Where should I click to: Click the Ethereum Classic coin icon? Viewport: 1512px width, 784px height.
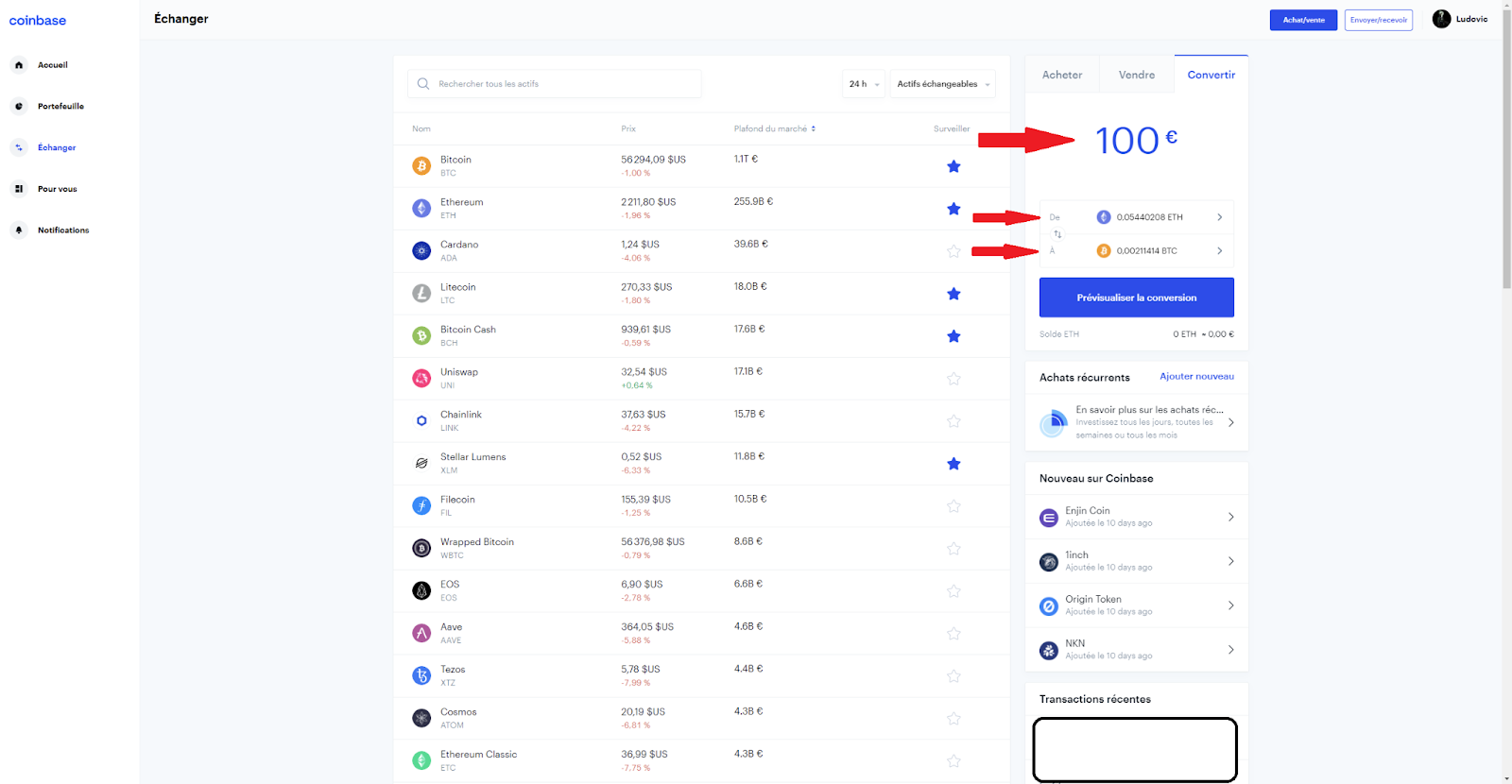[x=421, y=760]
